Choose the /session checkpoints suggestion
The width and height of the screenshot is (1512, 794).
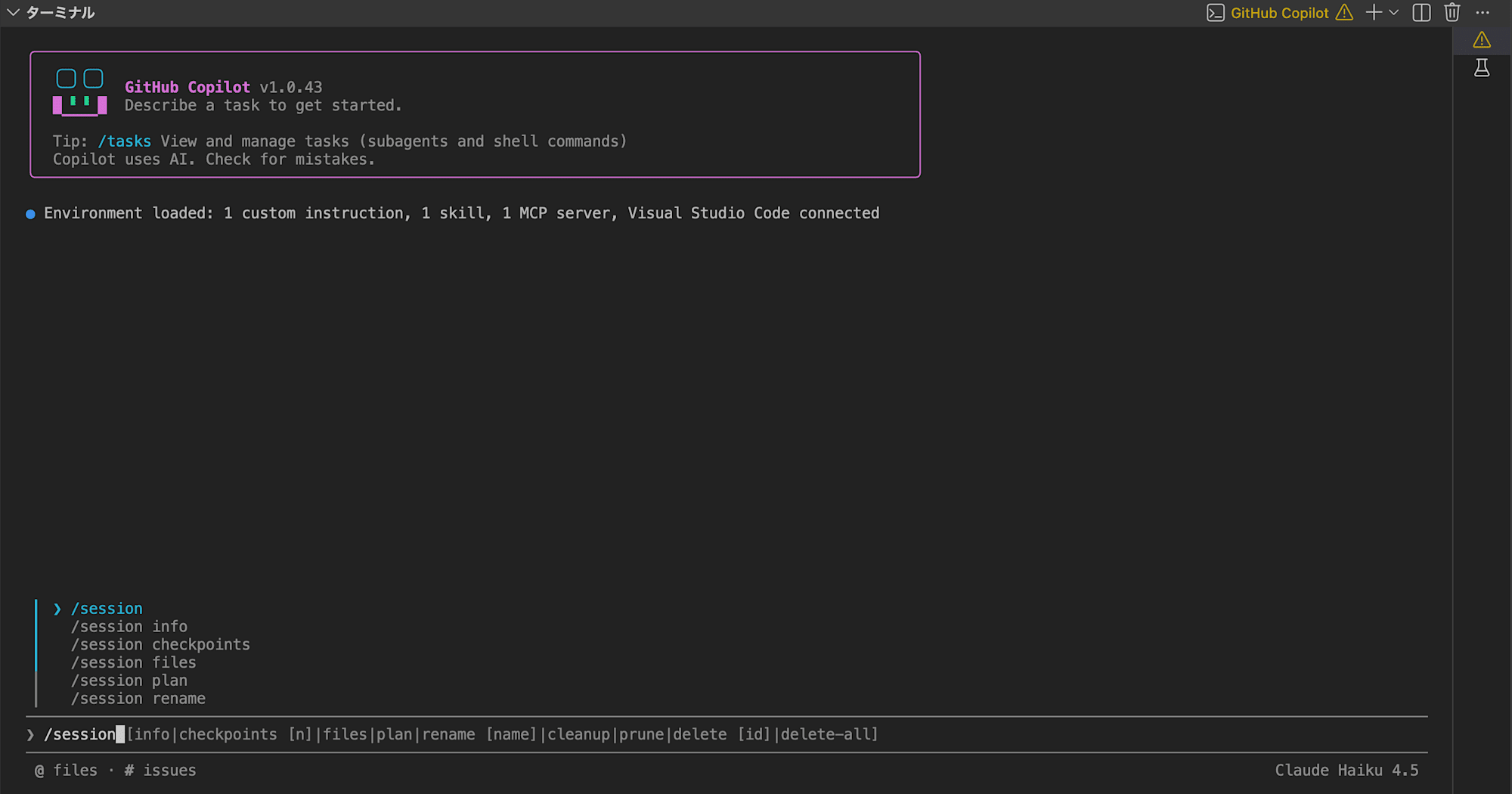pyautogui.click(x=160, y=645)
